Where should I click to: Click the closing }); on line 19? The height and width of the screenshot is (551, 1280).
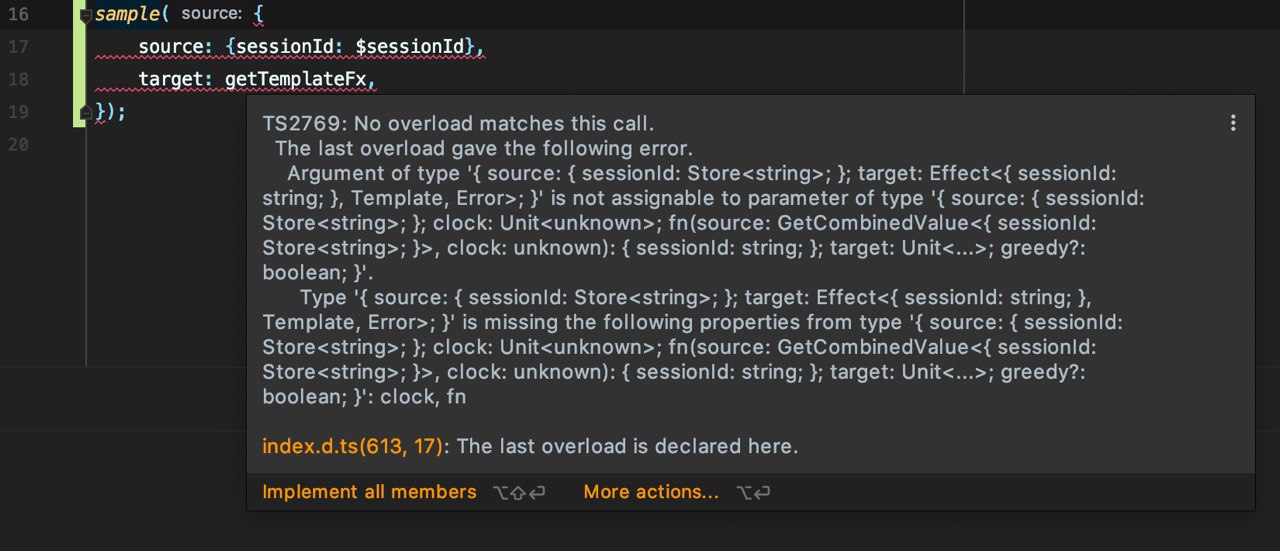pos(110,112)
